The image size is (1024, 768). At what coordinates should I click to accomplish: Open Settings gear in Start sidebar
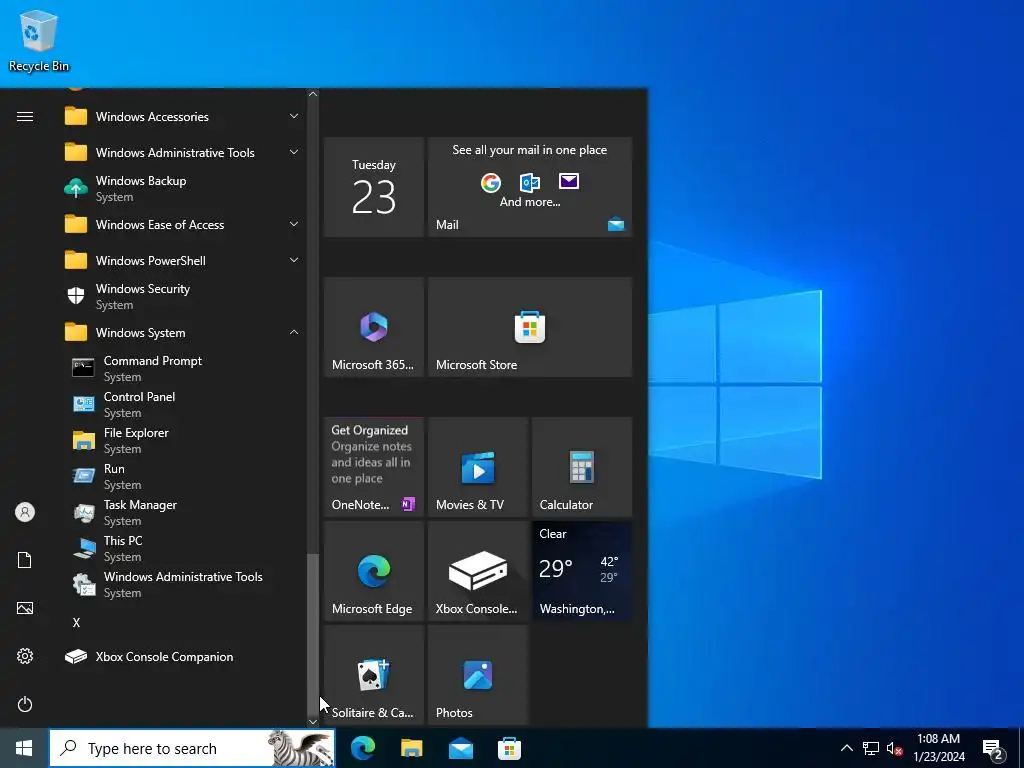tap(25, 656)
